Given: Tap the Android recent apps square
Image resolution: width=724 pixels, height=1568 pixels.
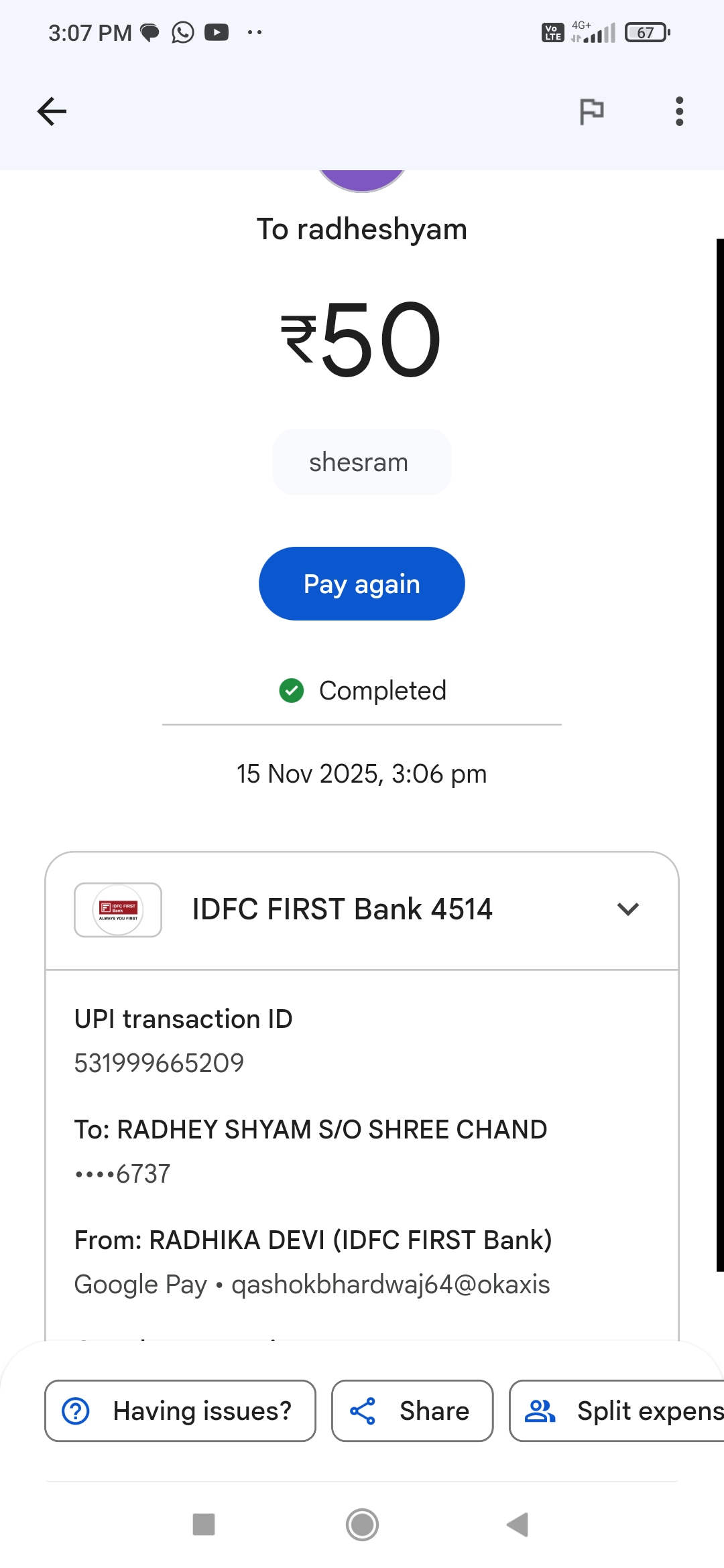Looking at the screenshot, I should (204, 1524).
